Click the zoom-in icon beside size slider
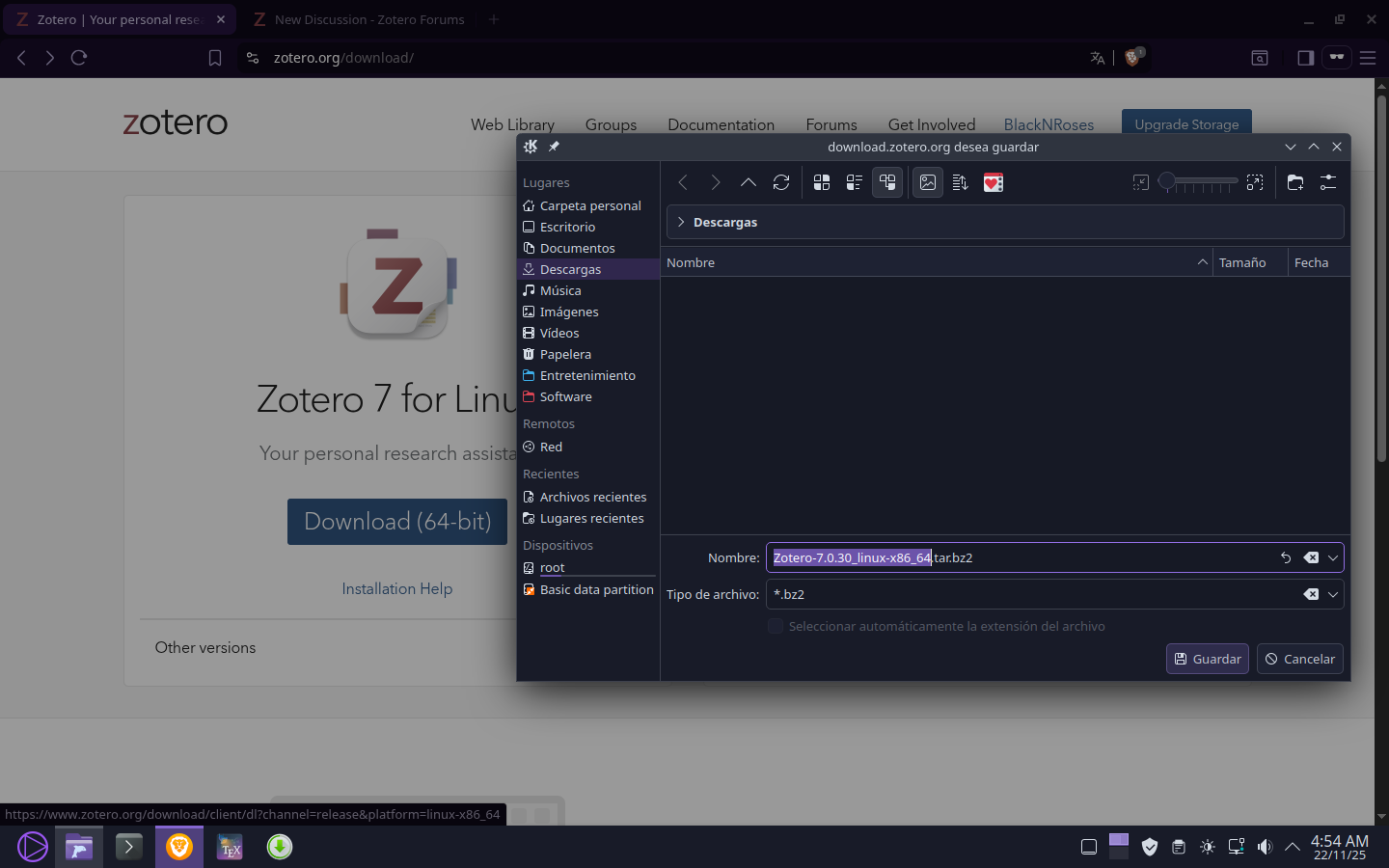The height and width of the screenshot is (868, 1389). [x=1255, y=182]
